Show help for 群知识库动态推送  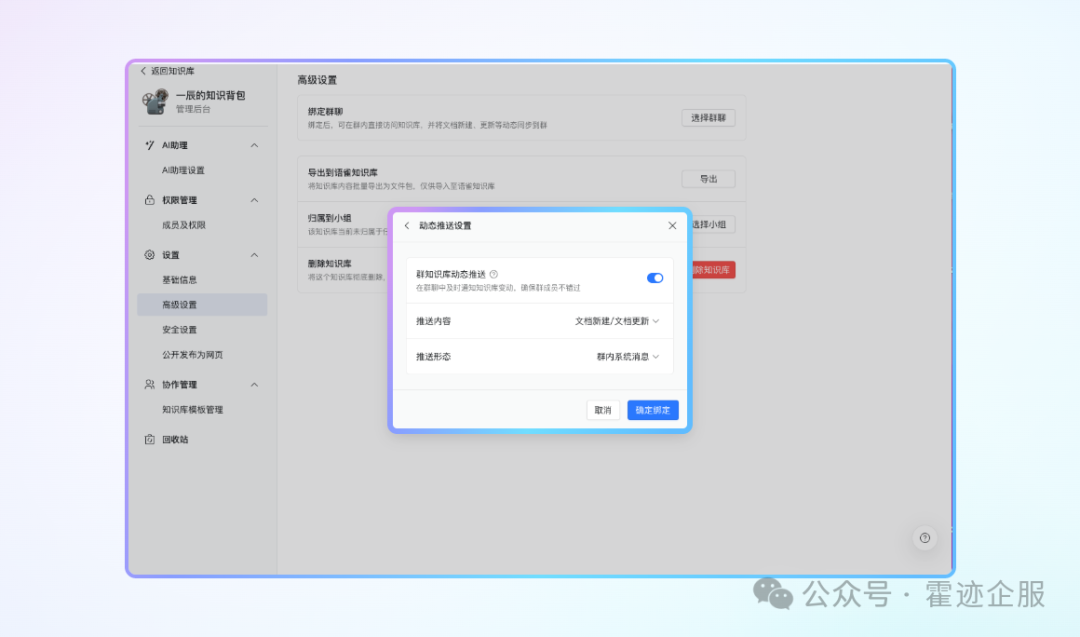pyautogui.click(x=494, y=274)
